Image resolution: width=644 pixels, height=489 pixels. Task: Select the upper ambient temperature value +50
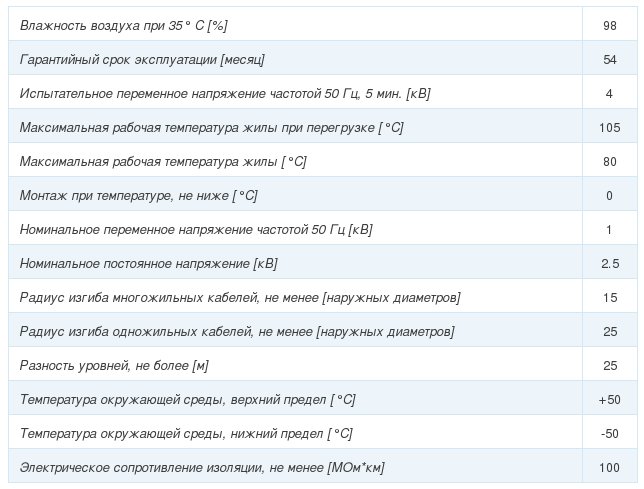click(609, 400)
